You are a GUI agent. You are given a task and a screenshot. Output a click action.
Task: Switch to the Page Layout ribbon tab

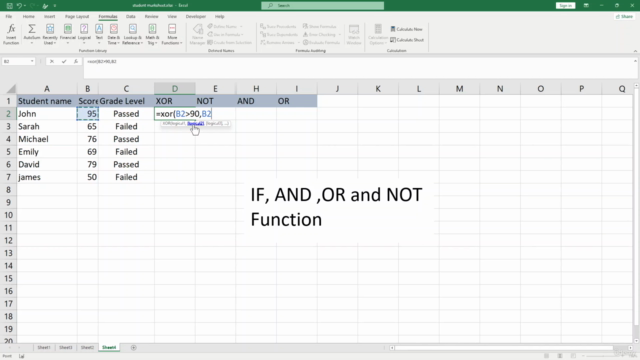coord(77,16)
